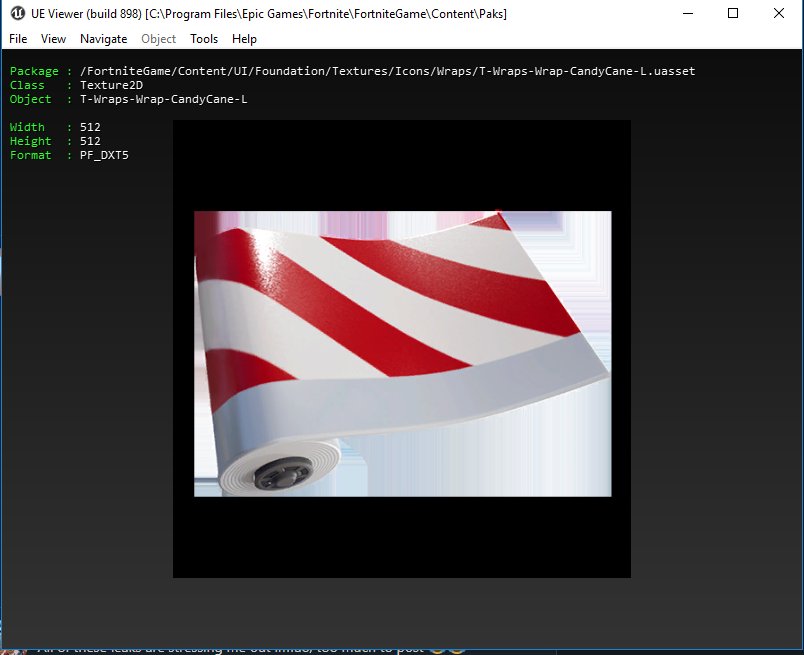Screen dimensions: 804x655
Task: Click the UE Viewer logo in title bar
Action: pos(17,13)
